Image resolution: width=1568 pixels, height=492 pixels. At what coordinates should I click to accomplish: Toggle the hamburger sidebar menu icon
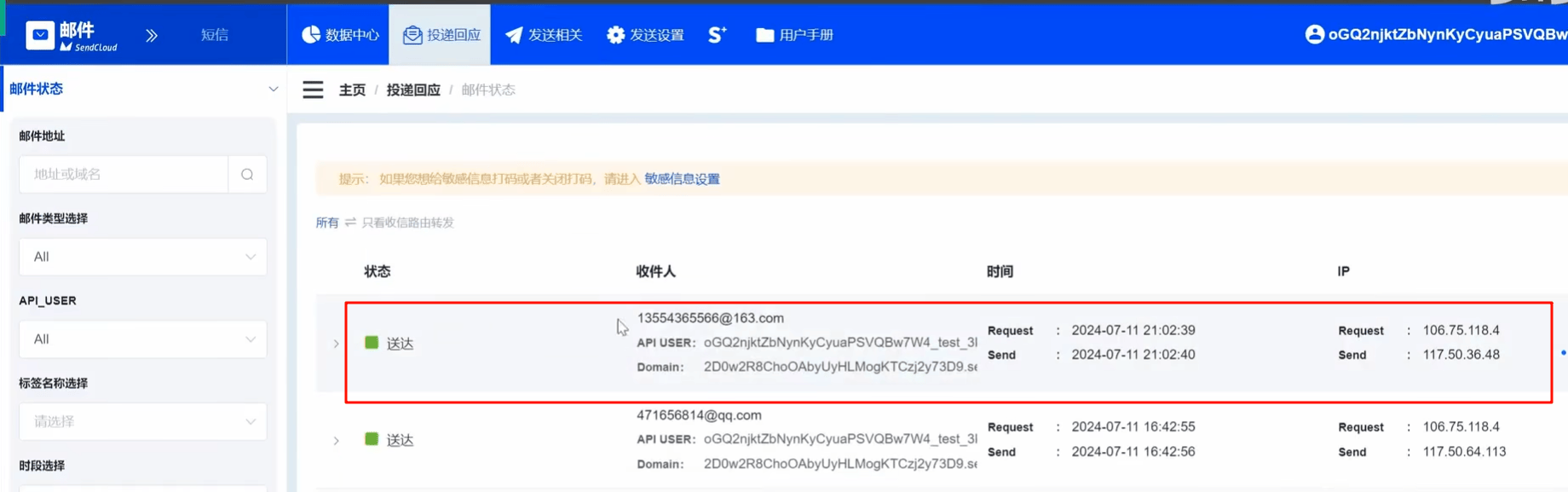[313, 90]
